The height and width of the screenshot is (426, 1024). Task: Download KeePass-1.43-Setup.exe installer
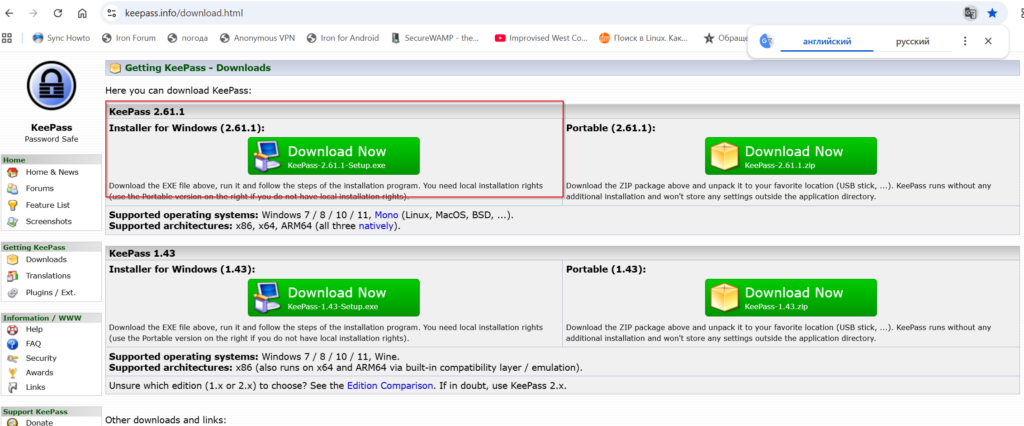click(x=334, y=297)
